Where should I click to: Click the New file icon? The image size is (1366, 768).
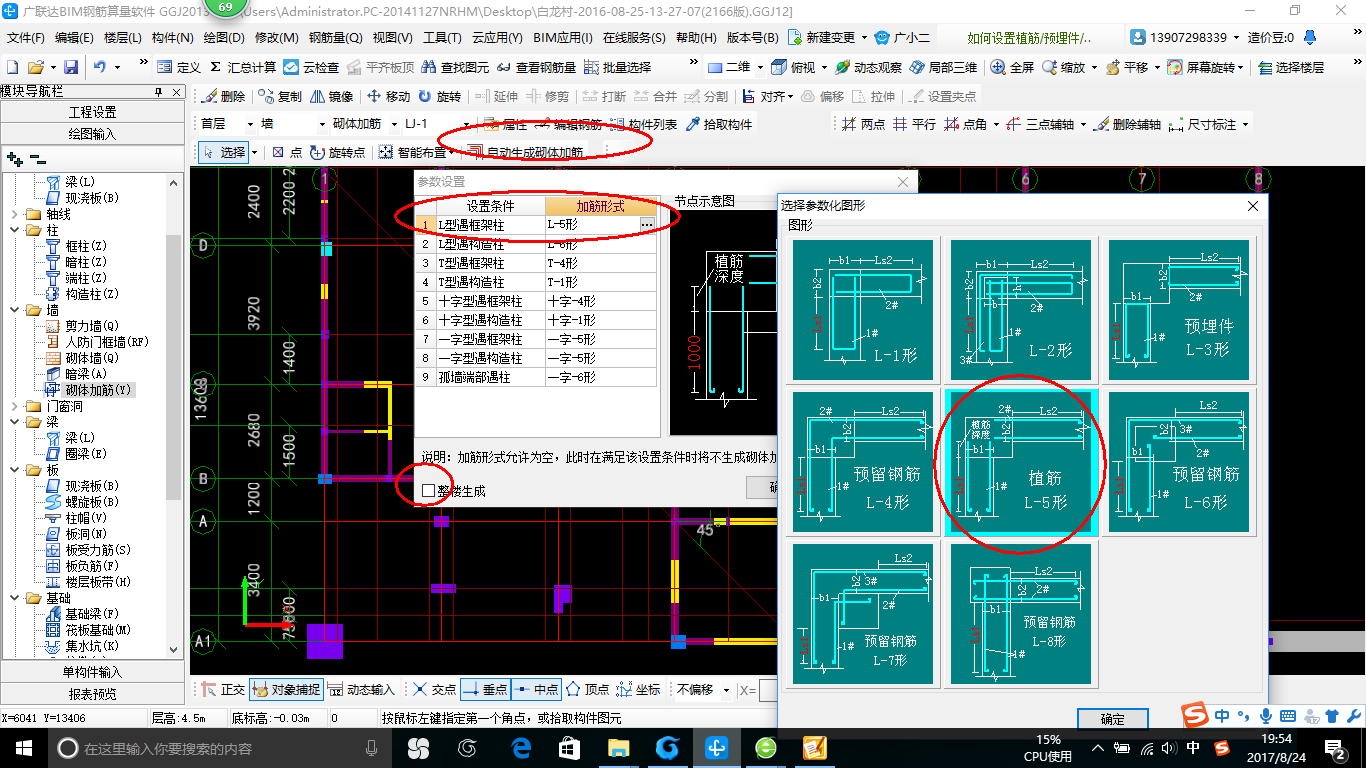click(12, 67)
